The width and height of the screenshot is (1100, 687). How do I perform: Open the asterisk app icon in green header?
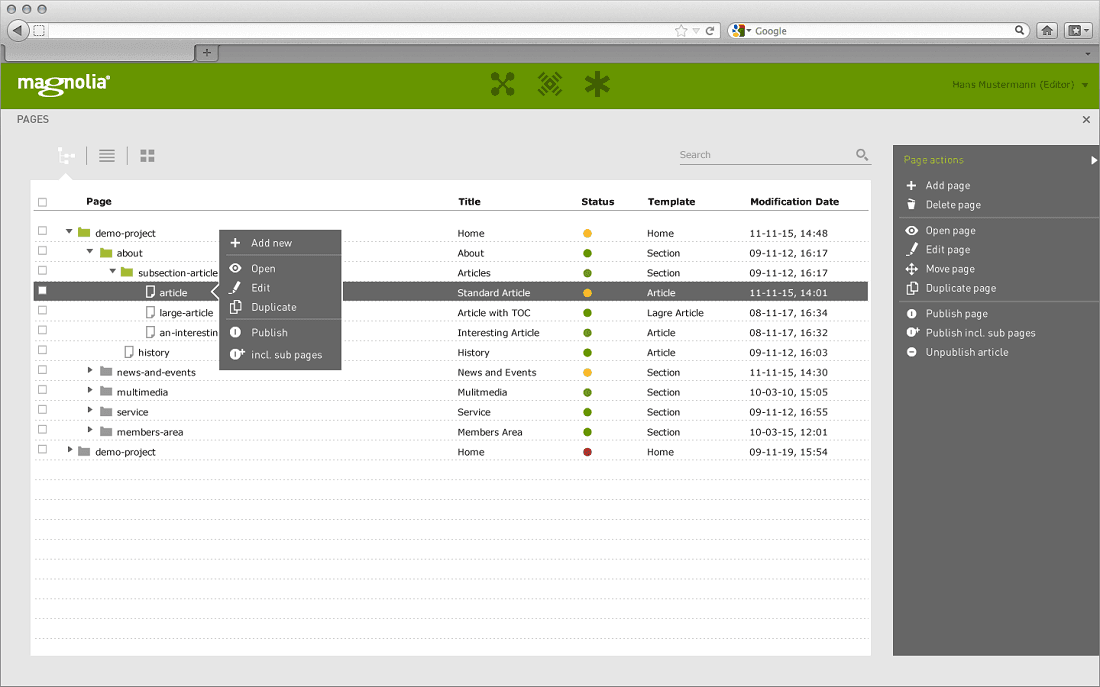click(597, 84)
